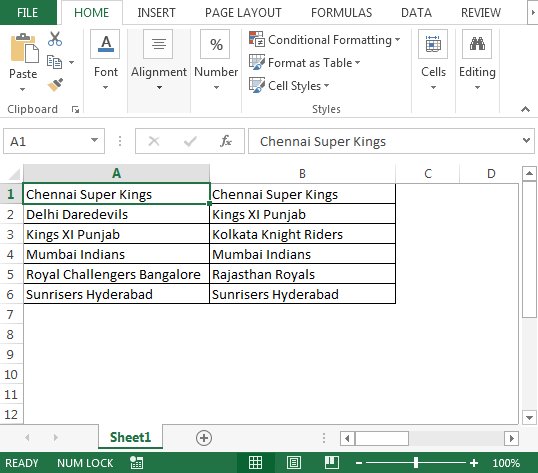The image size is (538, 473).
Task: Click the Cut scissors icon
Action: [55, 39]
